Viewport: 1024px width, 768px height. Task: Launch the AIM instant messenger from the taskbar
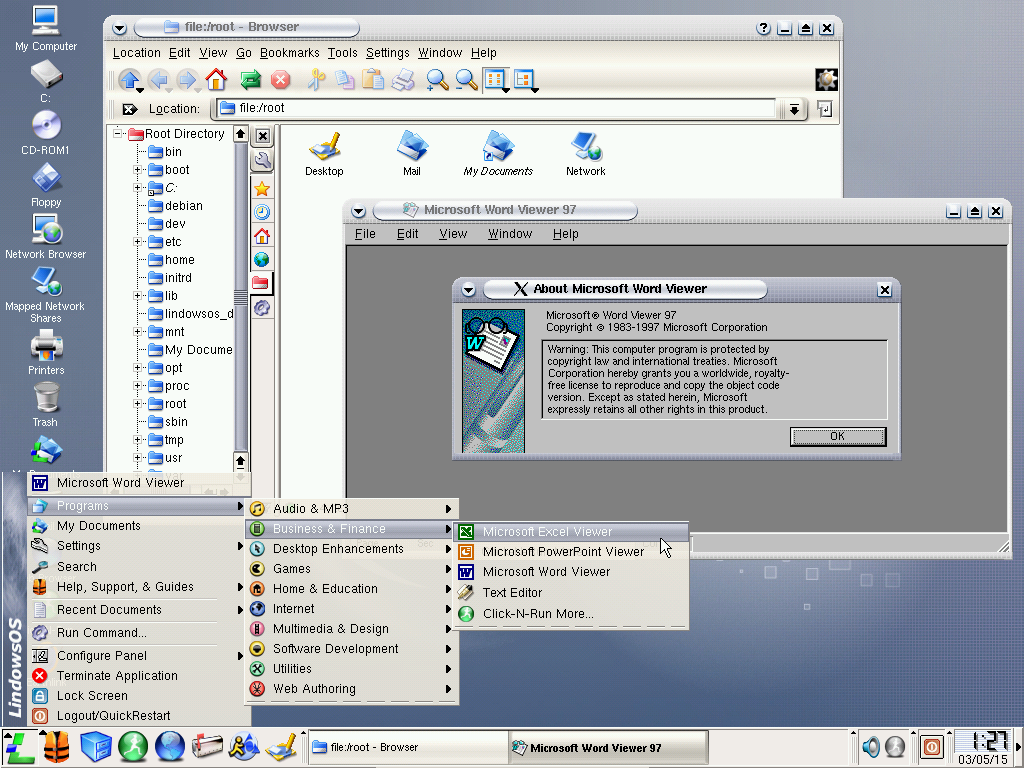click(245, 747)
